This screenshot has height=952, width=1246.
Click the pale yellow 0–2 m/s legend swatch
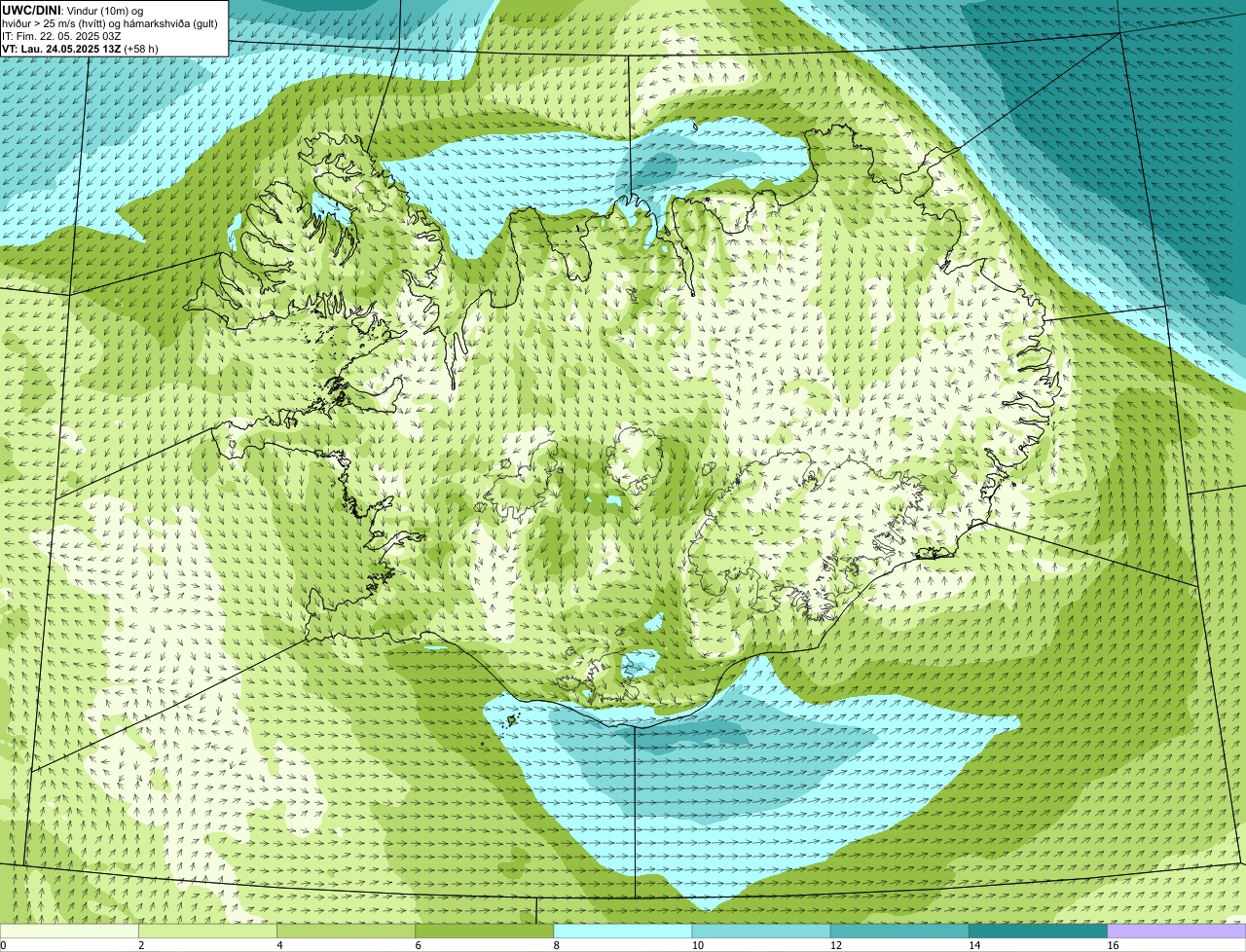click(69, 932)
